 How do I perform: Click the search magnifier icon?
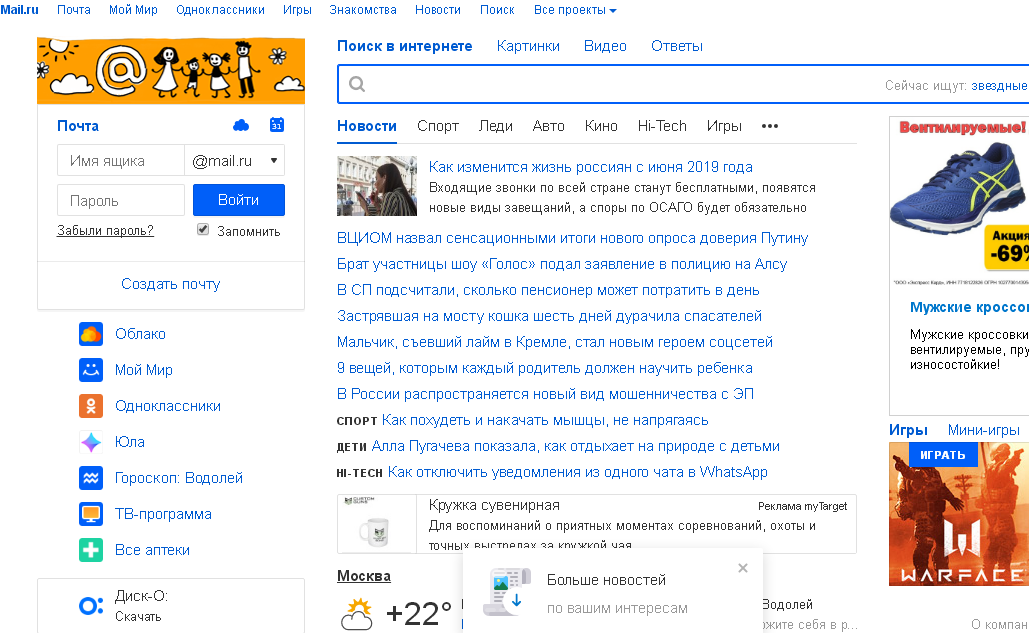tap(357, 85)
